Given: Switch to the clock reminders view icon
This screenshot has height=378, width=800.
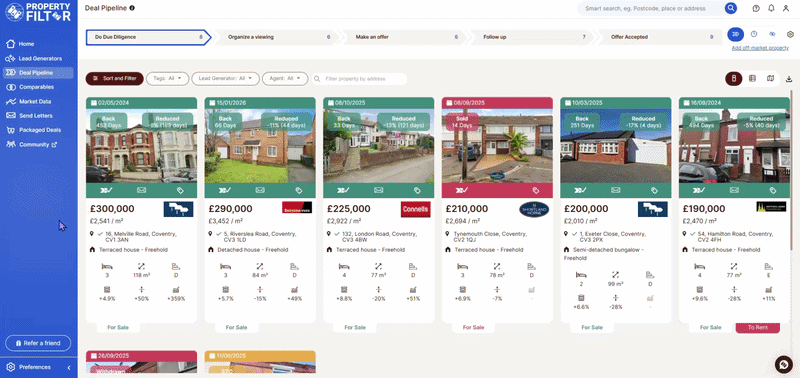Looking at the screenshot, I should pos(754,34).
